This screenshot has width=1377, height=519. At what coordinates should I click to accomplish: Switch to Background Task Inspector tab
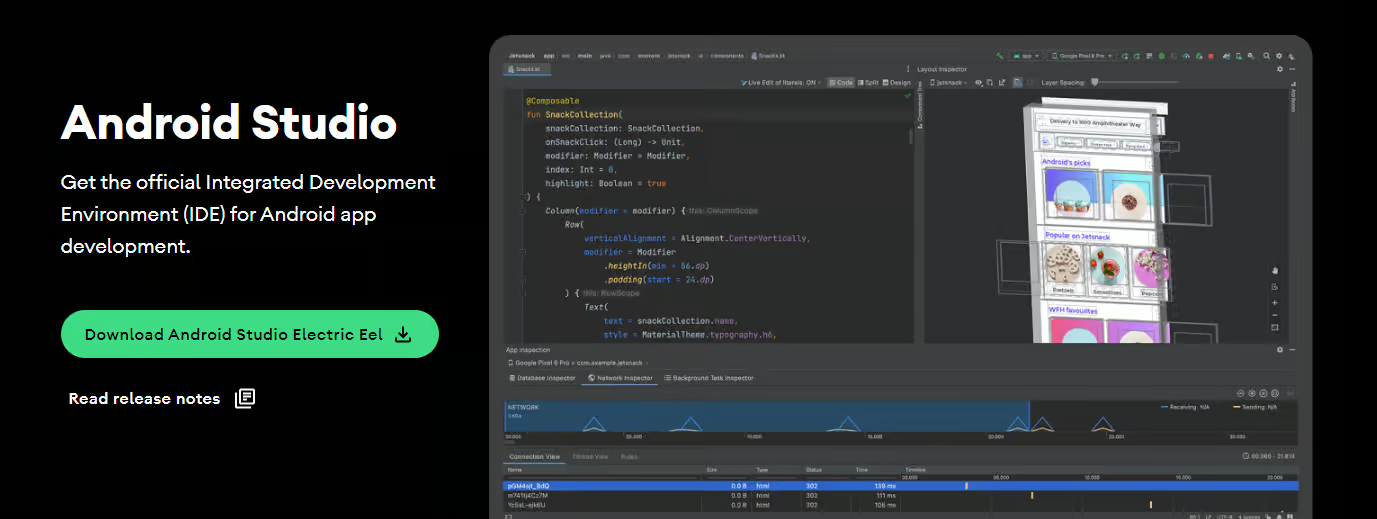click(x=709, y=378)
